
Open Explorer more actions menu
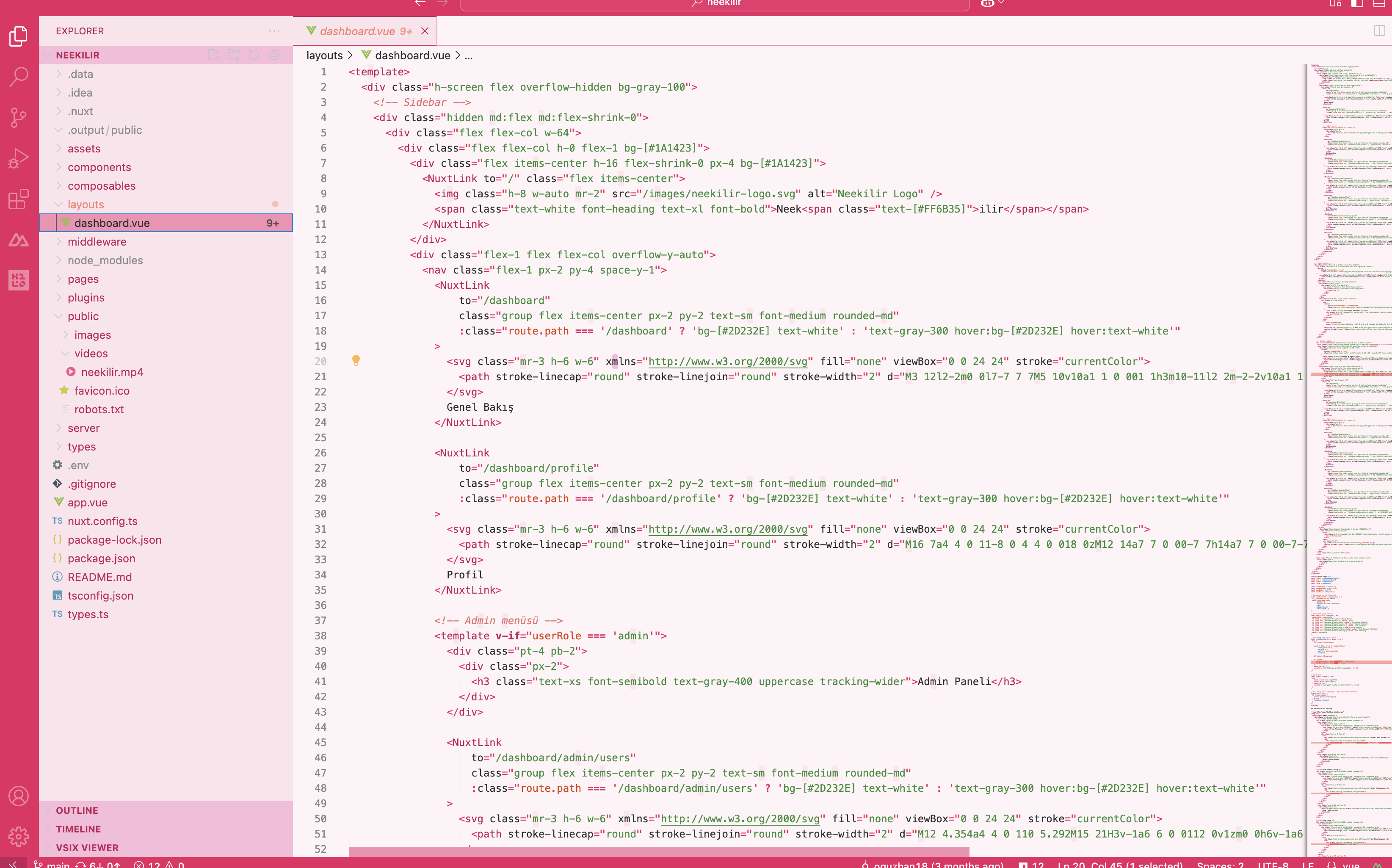(x=274, y=31)
